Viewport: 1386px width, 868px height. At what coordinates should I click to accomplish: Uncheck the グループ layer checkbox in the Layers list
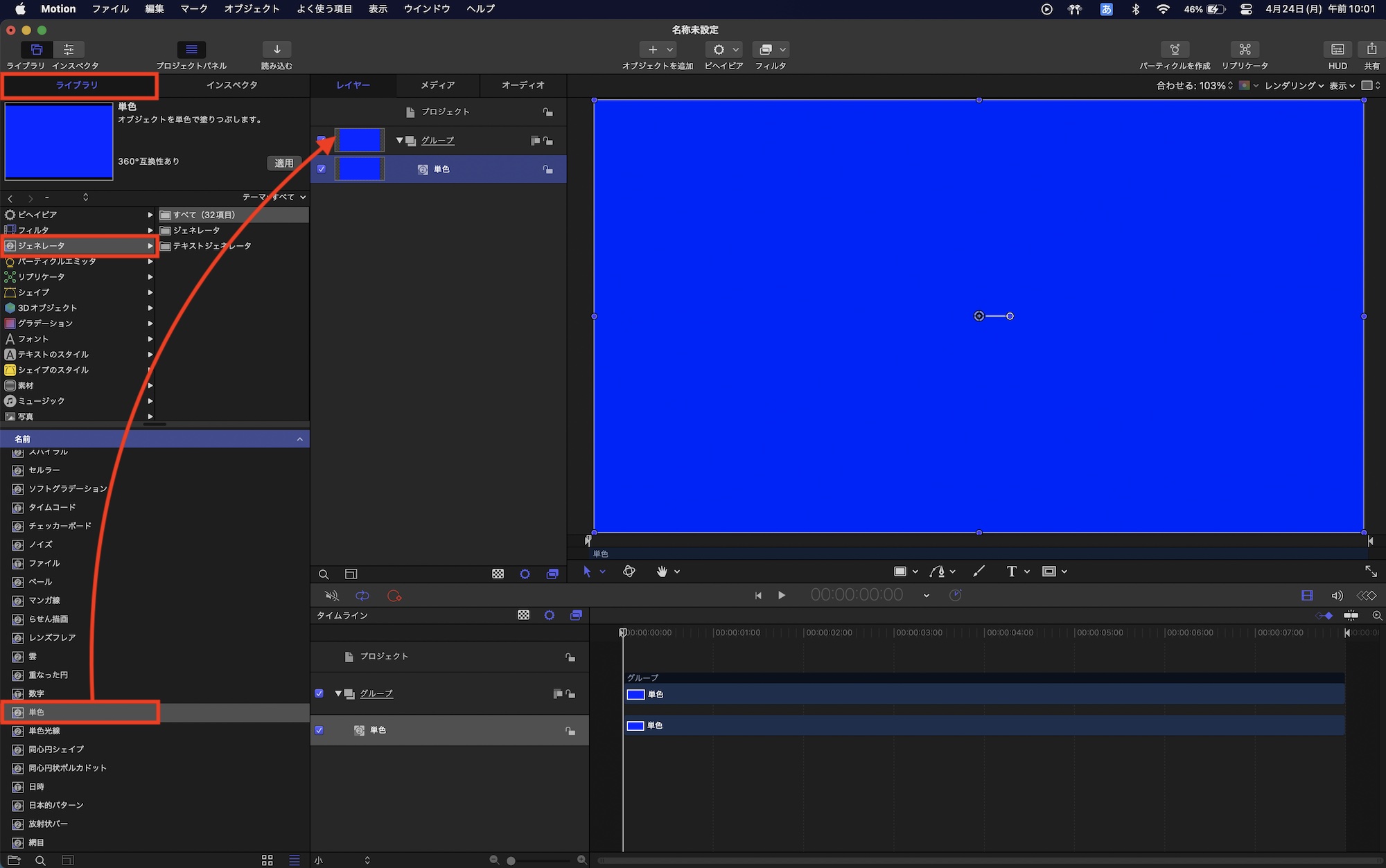tap(322, 140)
